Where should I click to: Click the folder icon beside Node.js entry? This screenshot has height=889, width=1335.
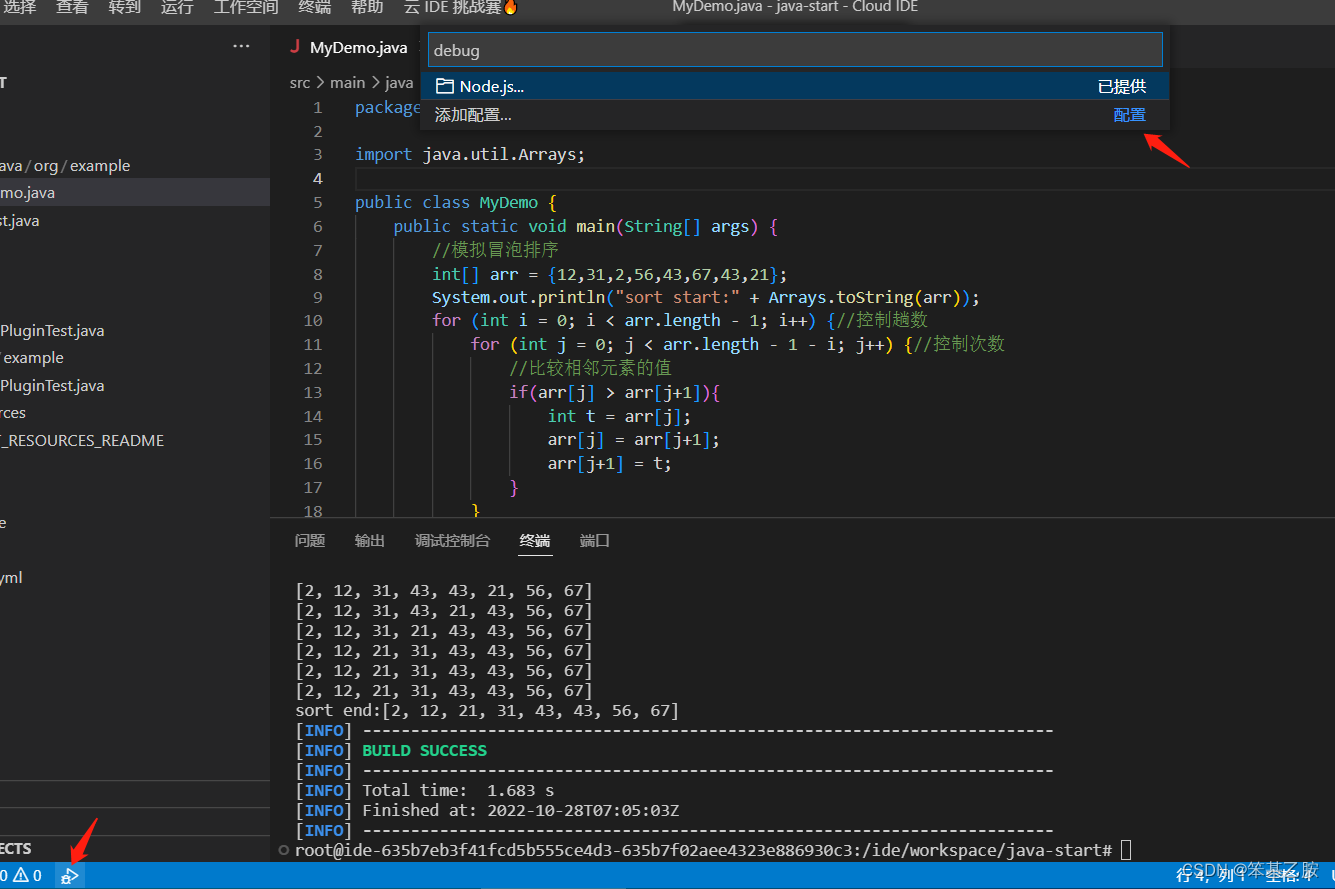pos(445,87)
